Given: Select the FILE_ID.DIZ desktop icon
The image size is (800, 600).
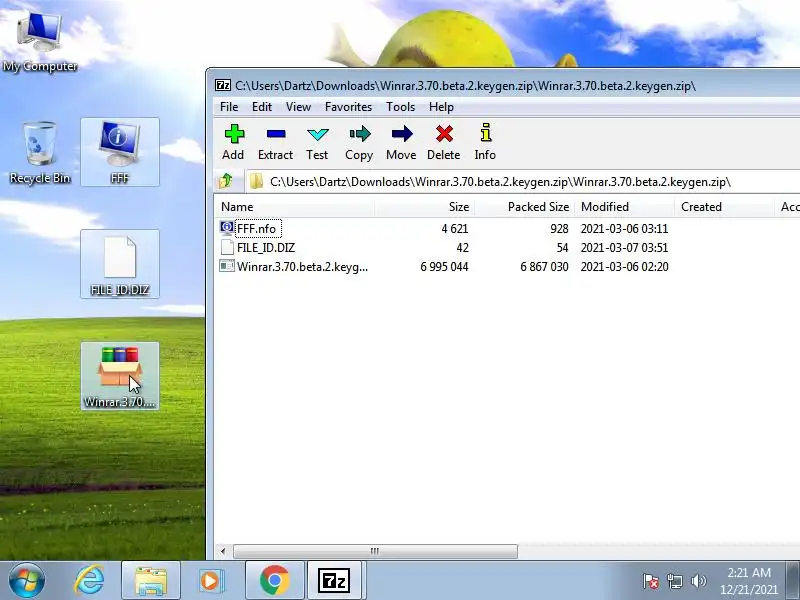Looking at the screenshot, I should [x=120, y=264].
